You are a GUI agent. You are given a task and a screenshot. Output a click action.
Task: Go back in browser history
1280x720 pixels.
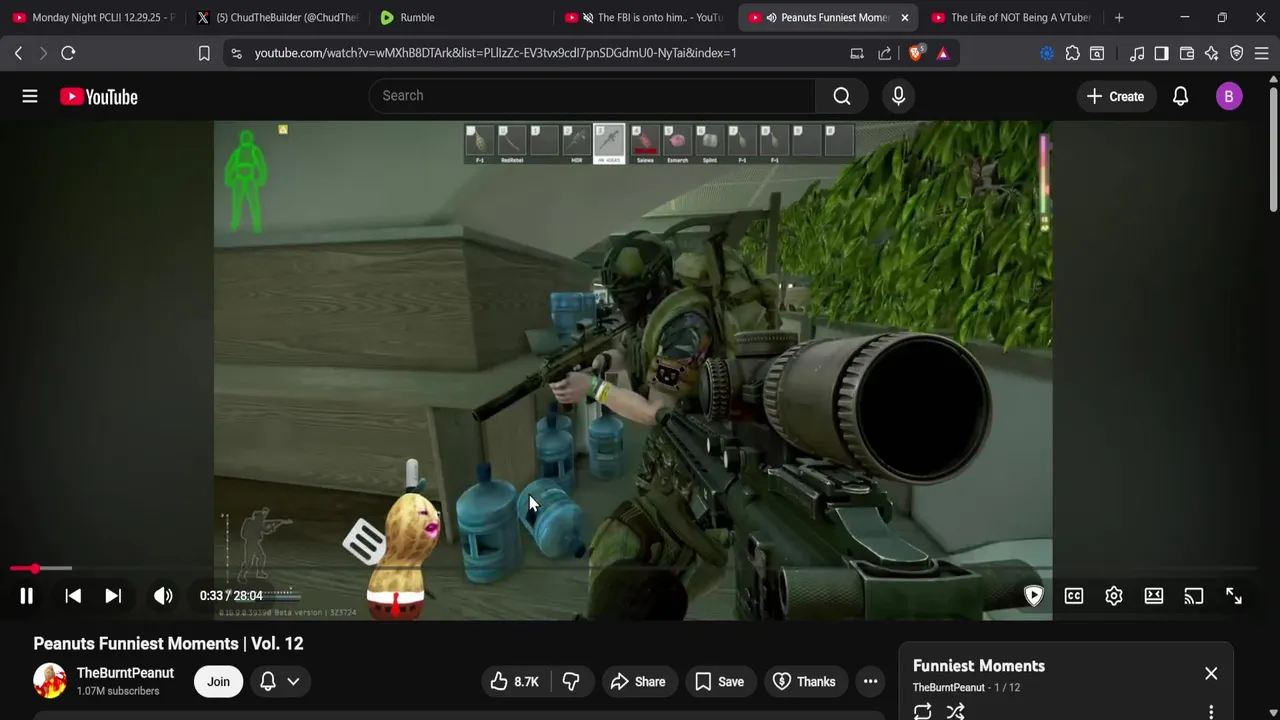pyautogui.click(x=18, y=53)
